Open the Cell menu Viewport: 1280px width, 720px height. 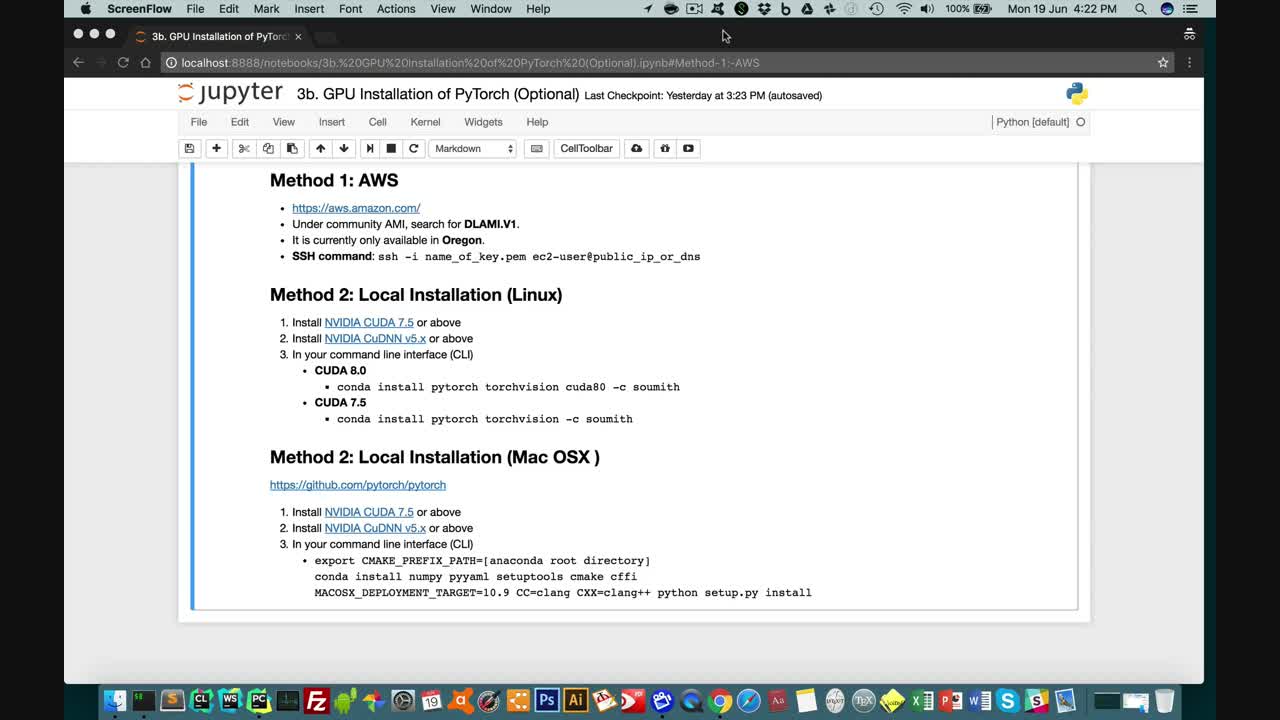tap(377, 122)
